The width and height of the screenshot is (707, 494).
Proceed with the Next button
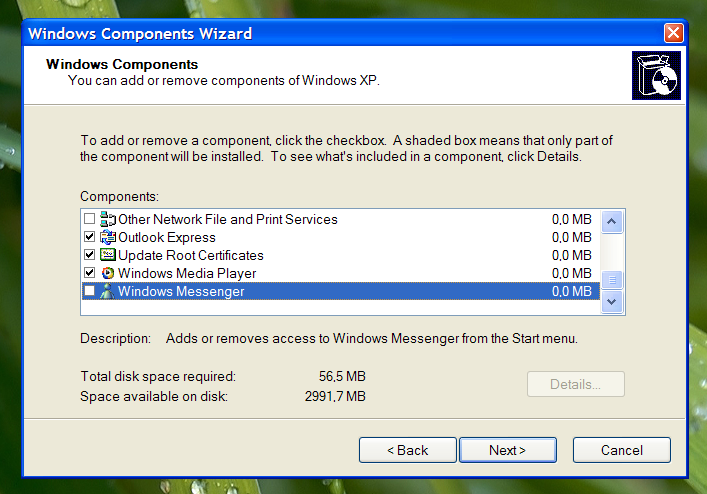point(508,450)
